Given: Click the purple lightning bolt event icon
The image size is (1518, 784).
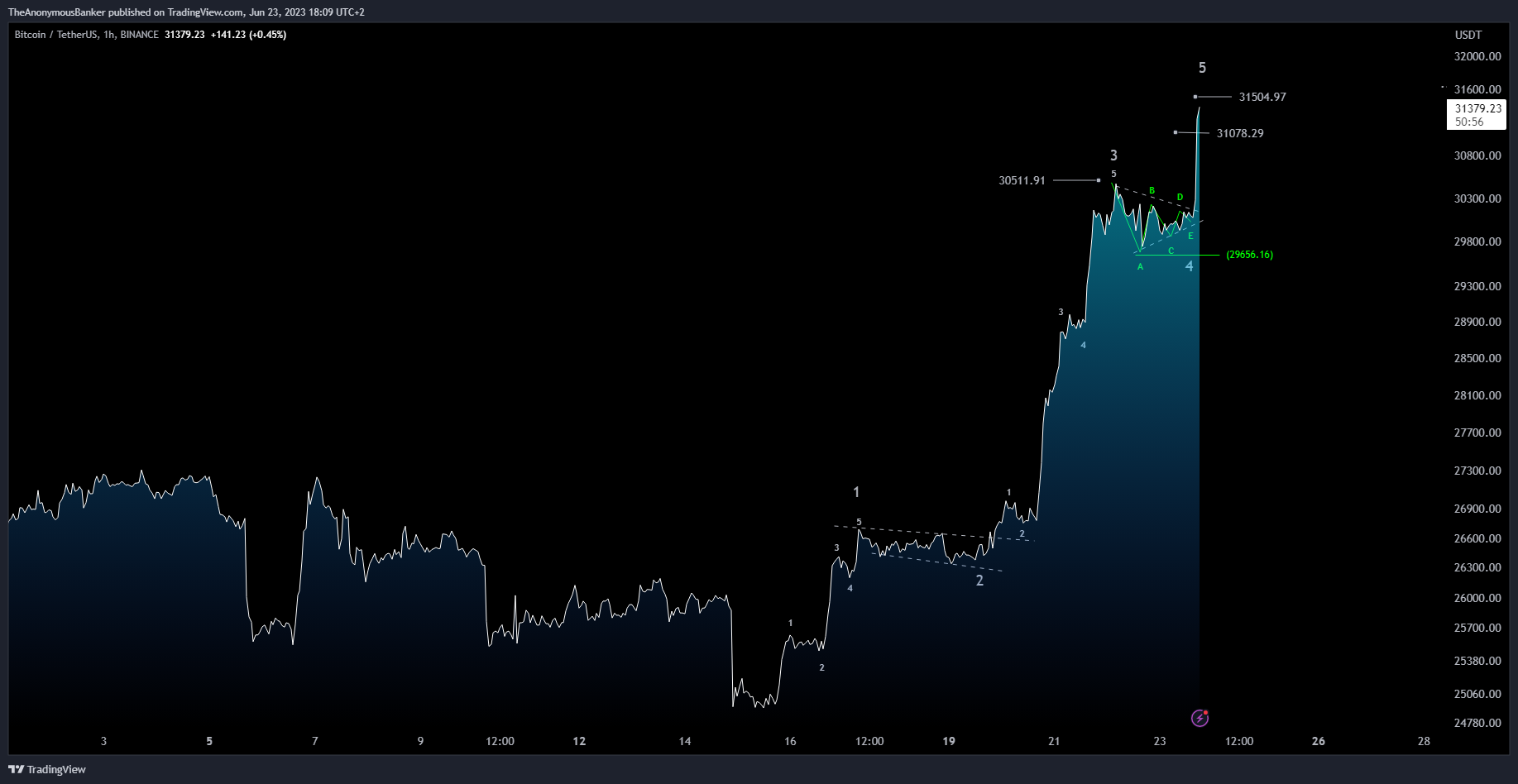Looking at the screenshot, I should click(1200, 718).
